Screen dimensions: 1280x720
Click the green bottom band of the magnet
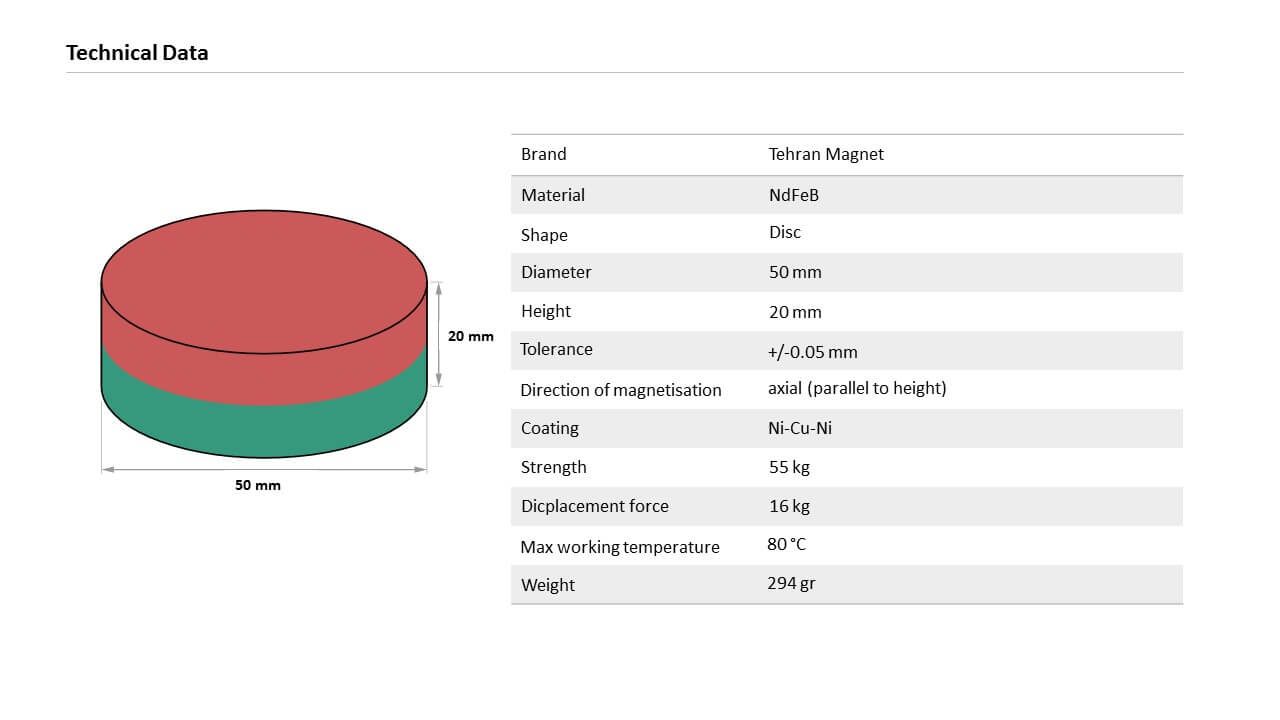264,430
